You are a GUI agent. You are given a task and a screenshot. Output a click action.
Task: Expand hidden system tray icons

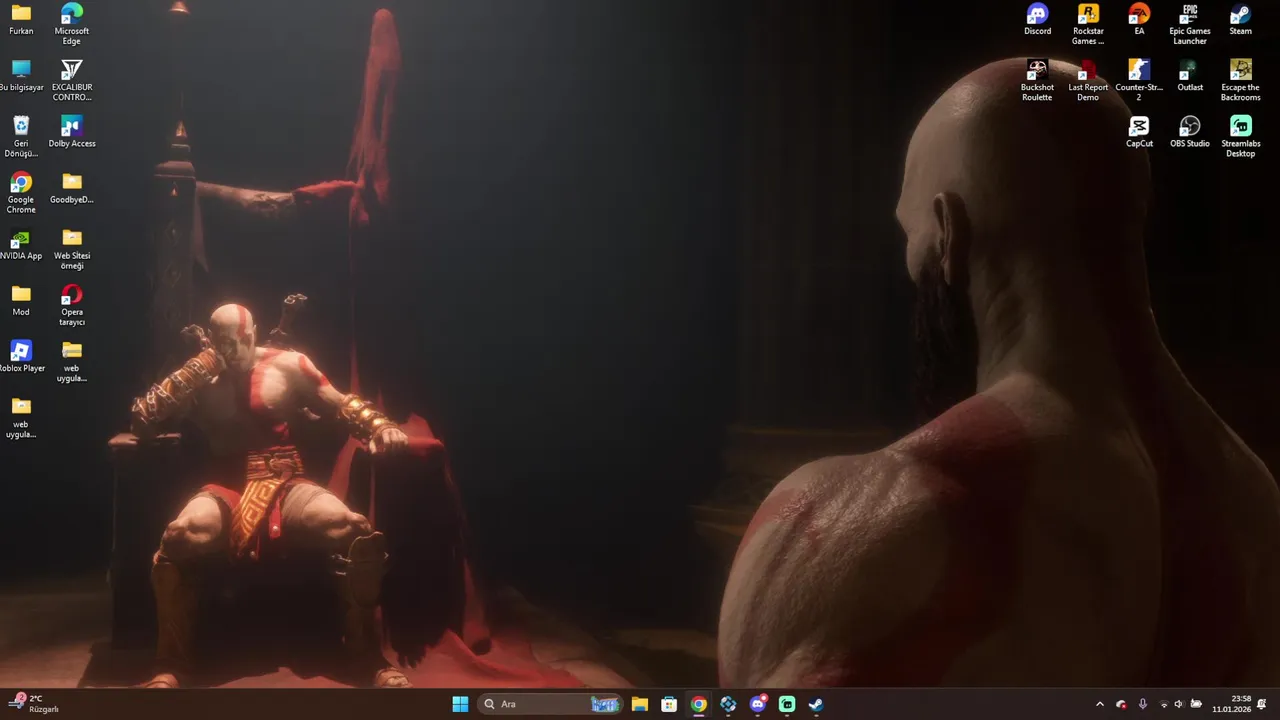(1100, 704)
